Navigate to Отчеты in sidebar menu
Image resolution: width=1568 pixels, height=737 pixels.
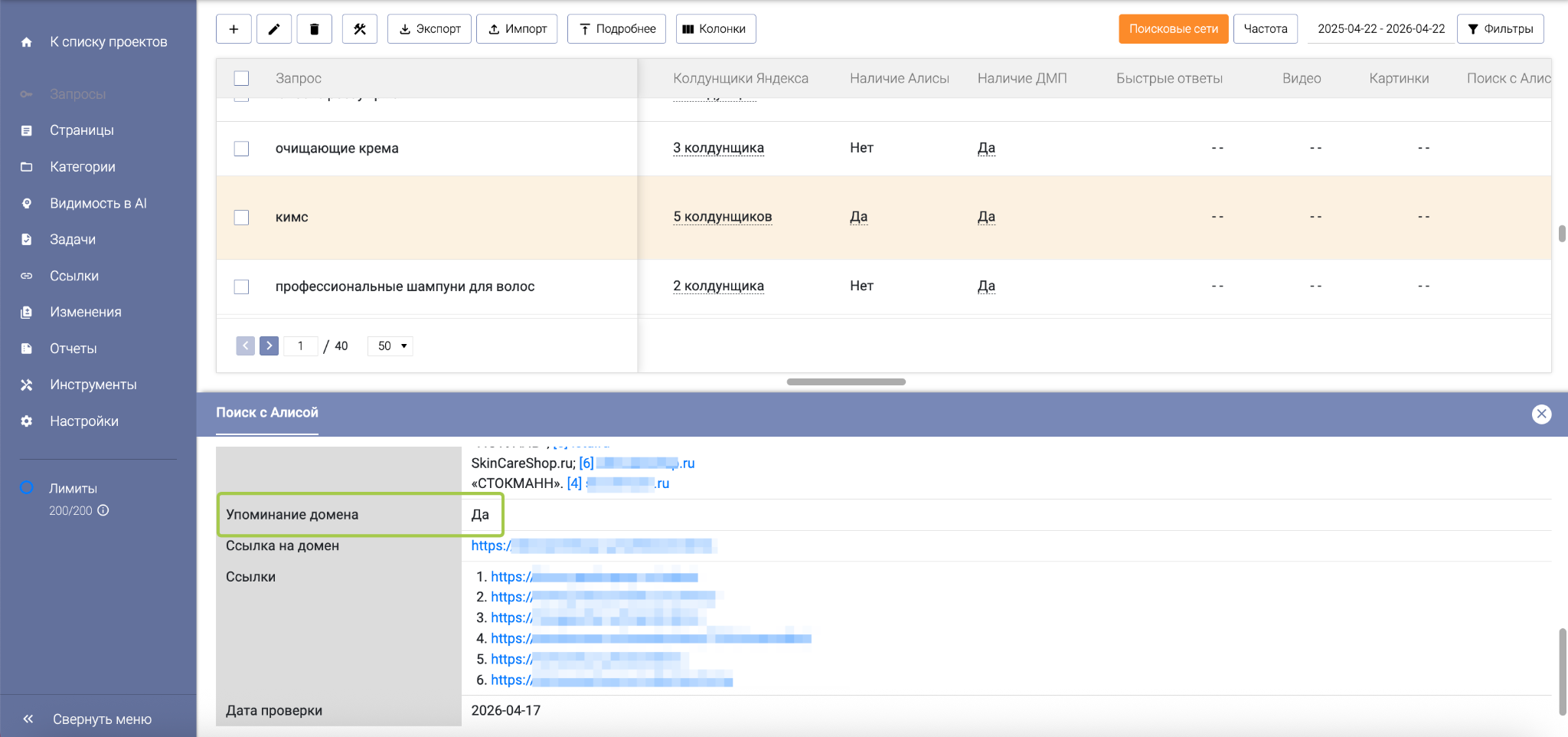tap(73, 349)
